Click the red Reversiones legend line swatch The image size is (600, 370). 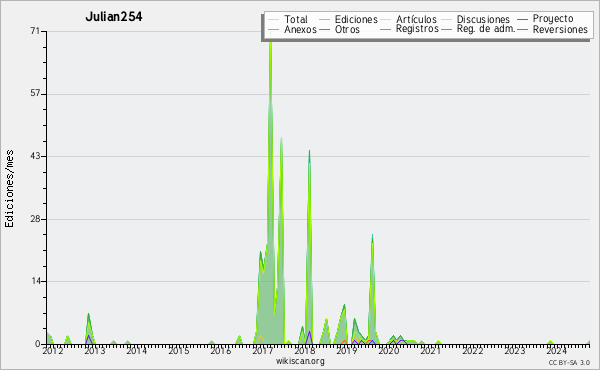coord(522,29)
